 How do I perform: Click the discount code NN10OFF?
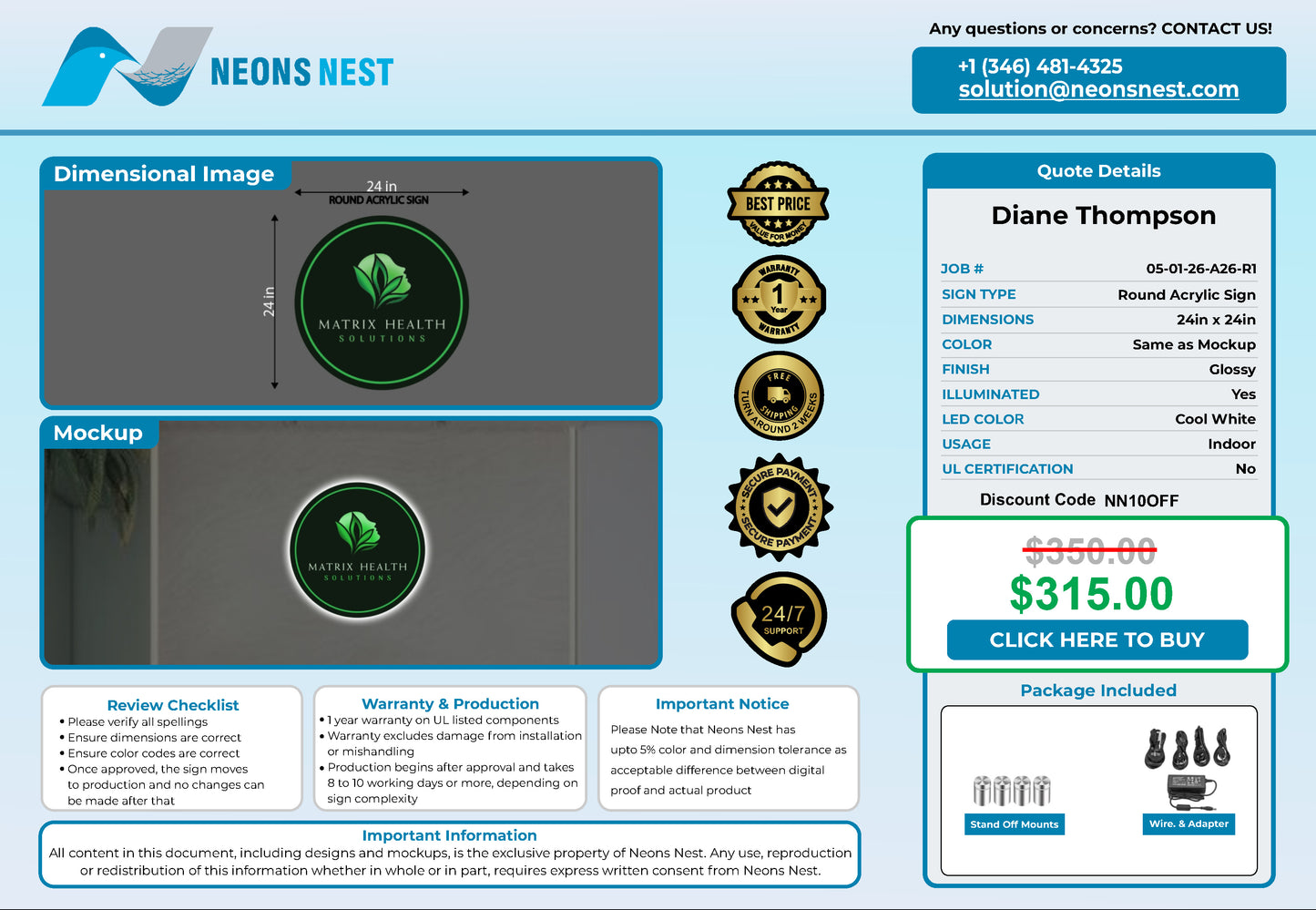coord(1141,501)
